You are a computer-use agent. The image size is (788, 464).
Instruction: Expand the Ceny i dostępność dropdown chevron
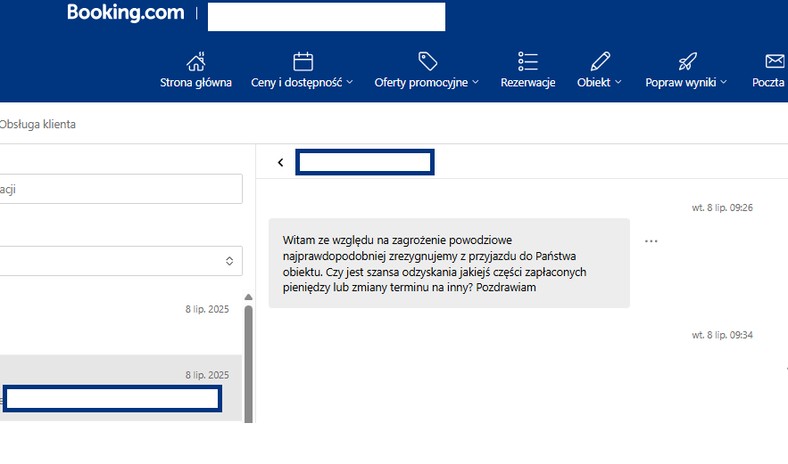[x=350, y=82]
